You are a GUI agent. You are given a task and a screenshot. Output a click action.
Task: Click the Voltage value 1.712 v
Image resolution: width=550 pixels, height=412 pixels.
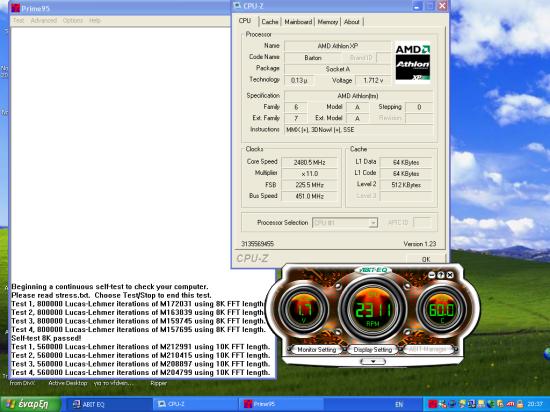(x=373, y=80)
